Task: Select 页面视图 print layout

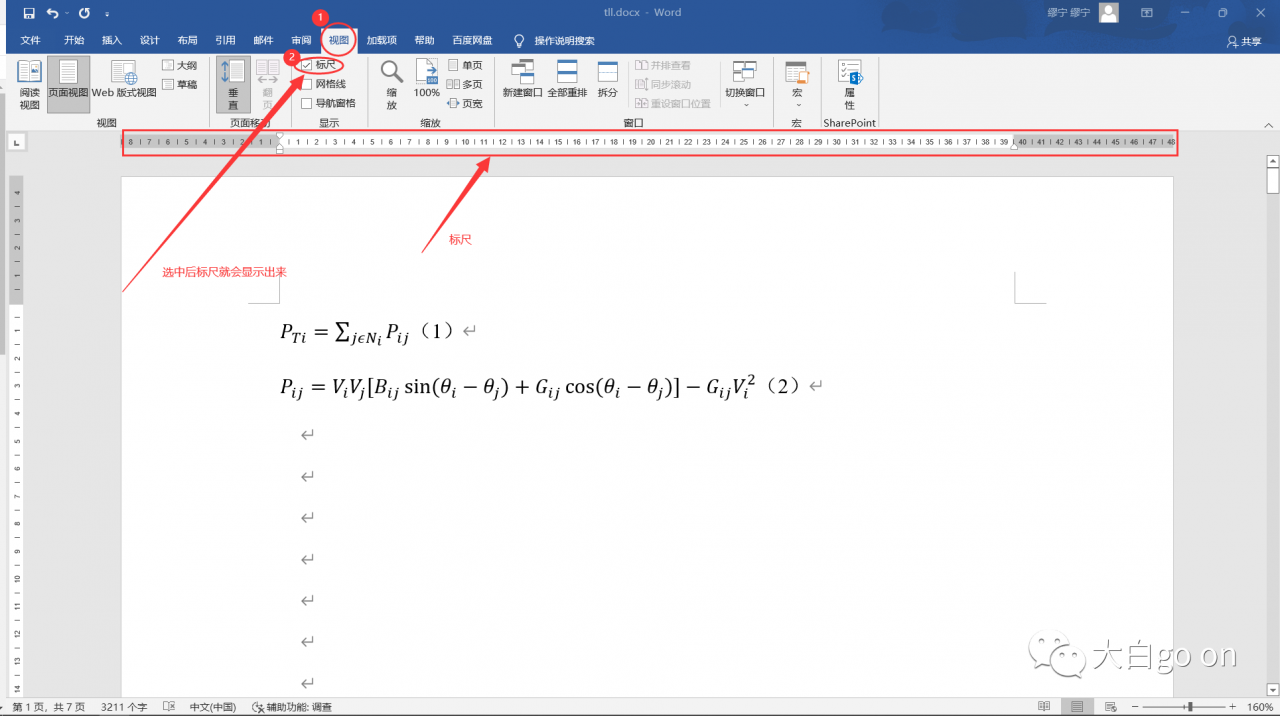Action: pos(69,84)
